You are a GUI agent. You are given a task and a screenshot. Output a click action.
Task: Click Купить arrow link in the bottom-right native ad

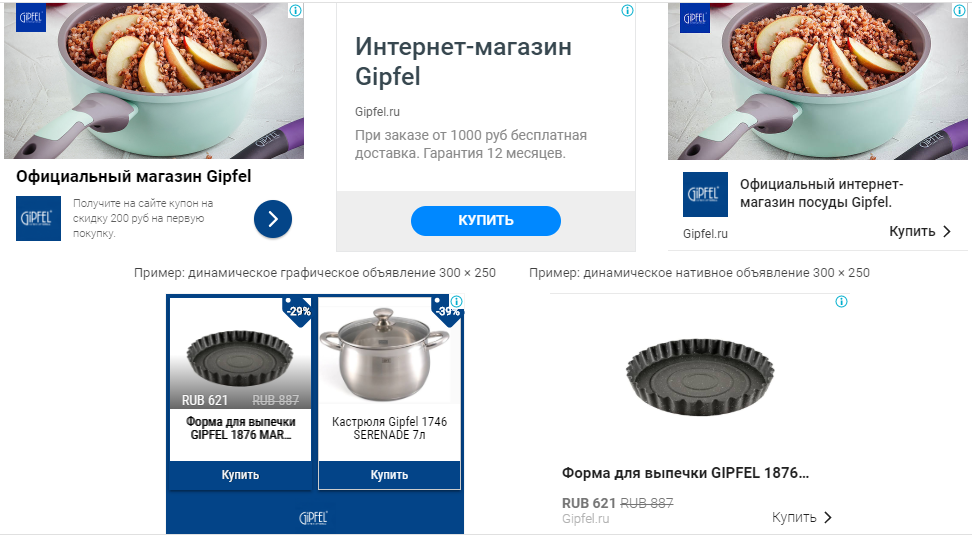(x=802, y=517)
